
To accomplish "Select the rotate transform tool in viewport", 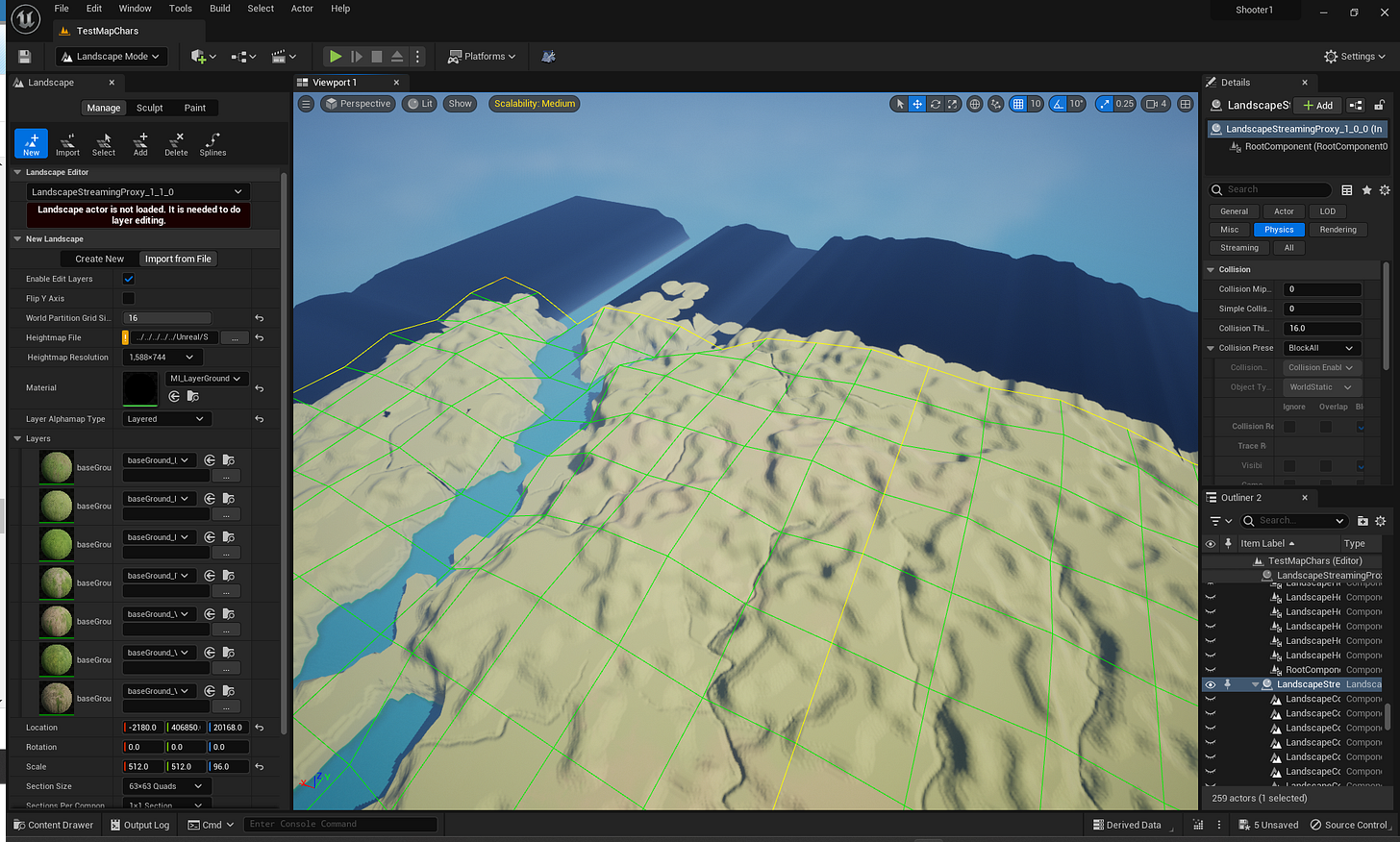I will 935,104.
